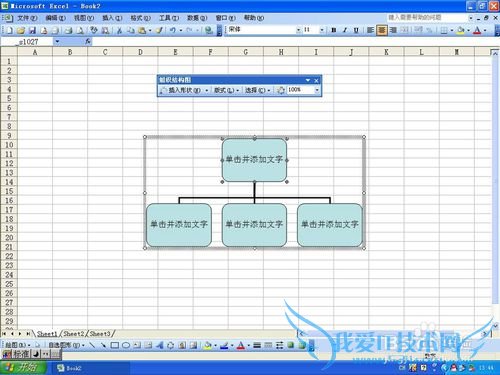The width and height of the screenshot is (500, 375).
Task: Save the workbook with the floppy icon
Action: (x=32, y=30)
